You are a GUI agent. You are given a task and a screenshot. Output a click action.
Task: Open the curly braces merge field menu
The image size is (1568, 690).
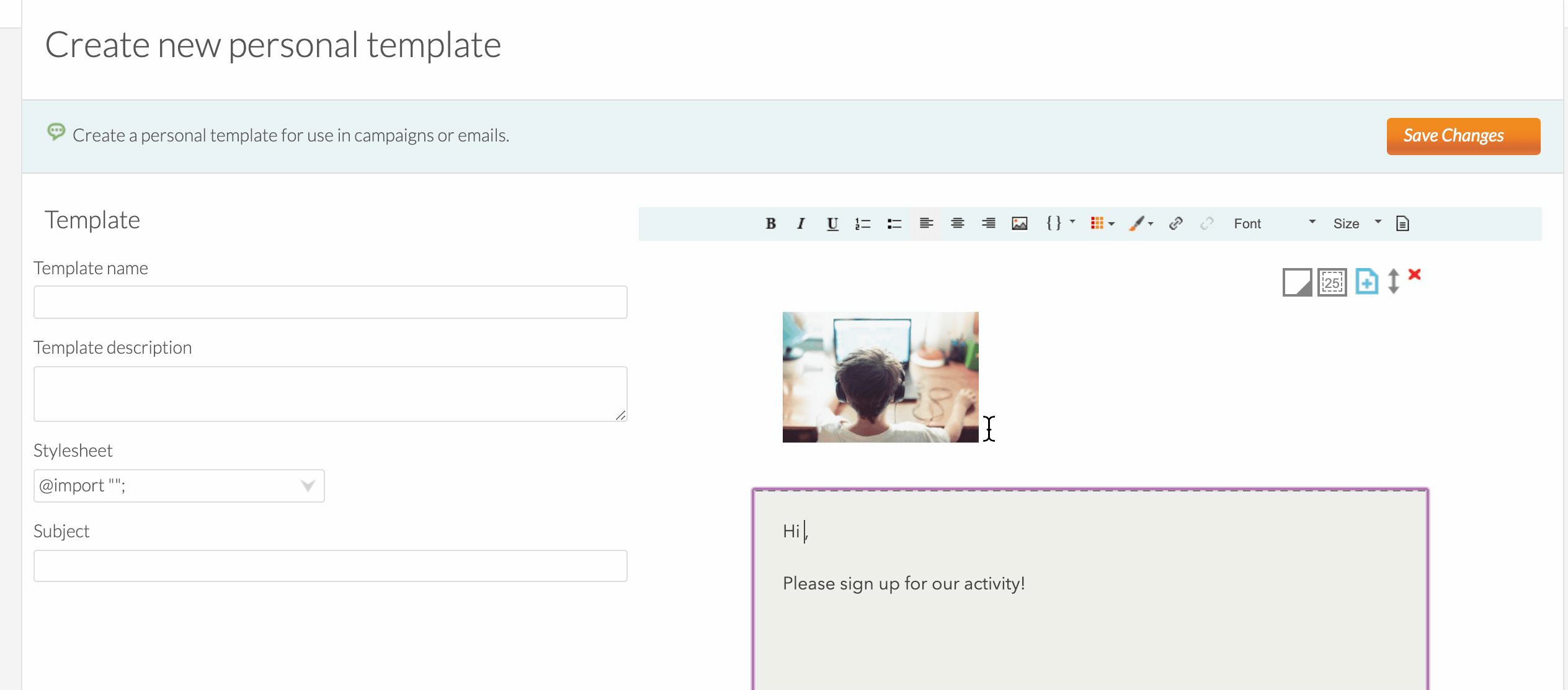(1060, 223)
